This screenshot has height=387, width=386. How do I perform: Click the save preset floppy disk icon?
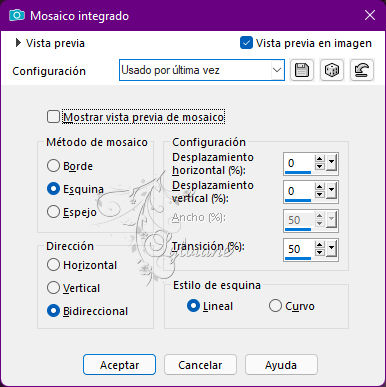[302, 70]
